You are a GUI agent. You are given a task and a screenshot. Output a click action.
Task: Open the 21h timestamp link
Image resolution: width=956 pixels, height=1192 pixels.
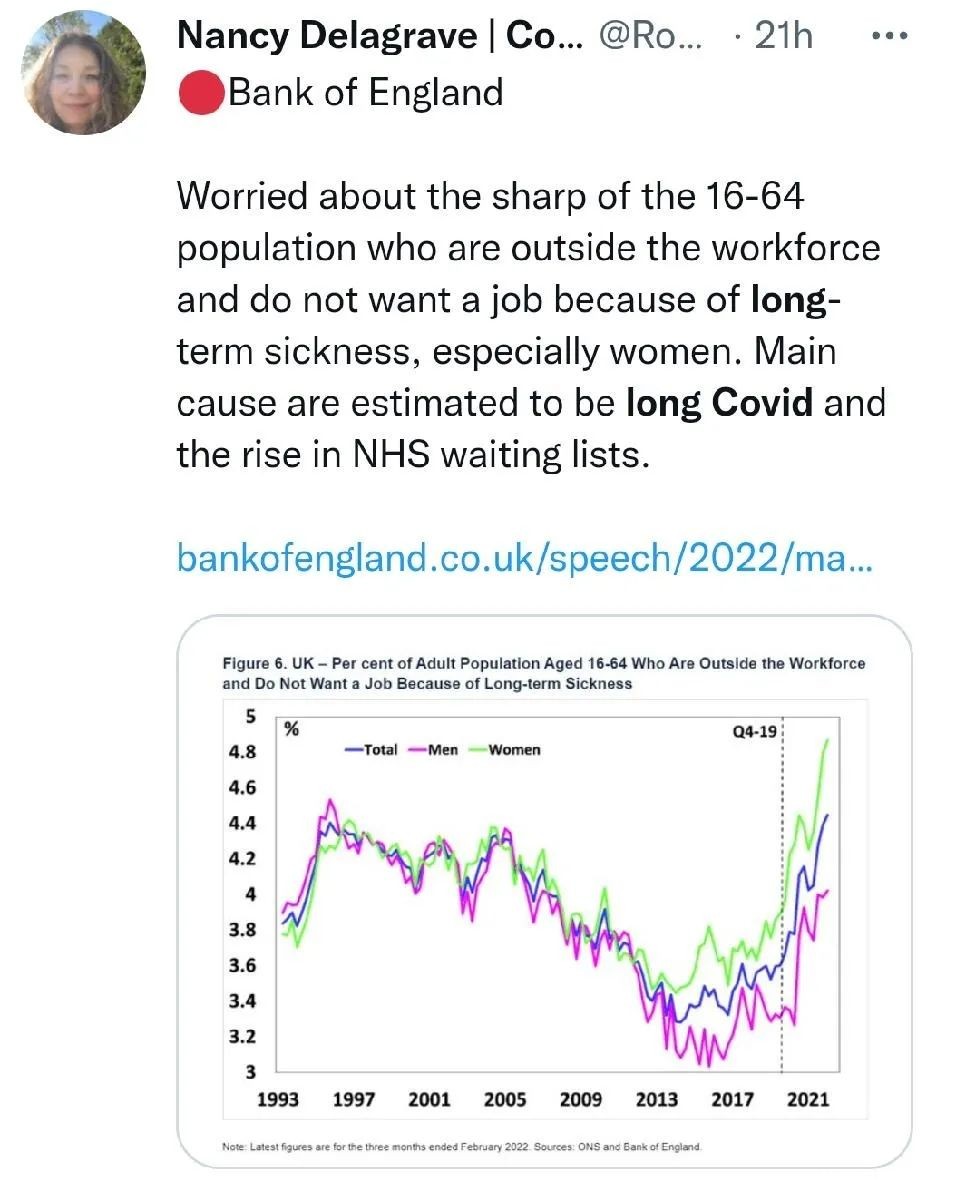[783, 36]
